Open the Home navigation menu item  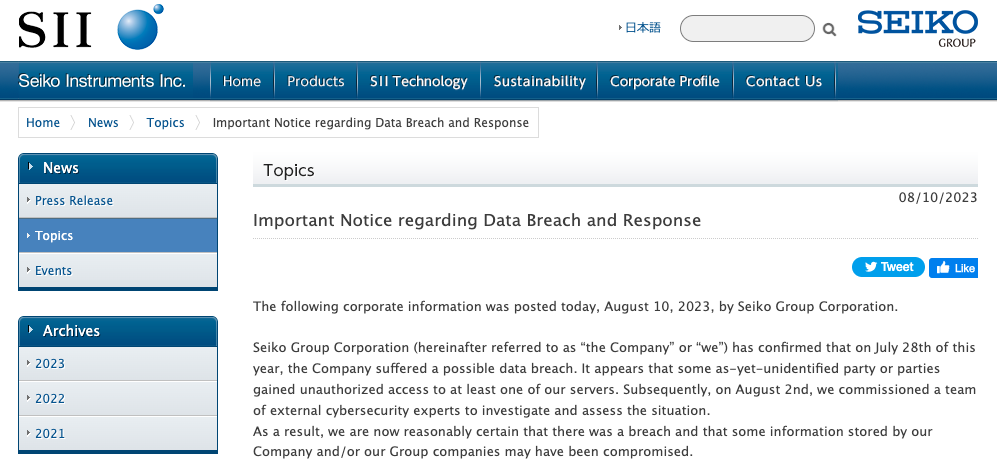(x=242, y=81)
